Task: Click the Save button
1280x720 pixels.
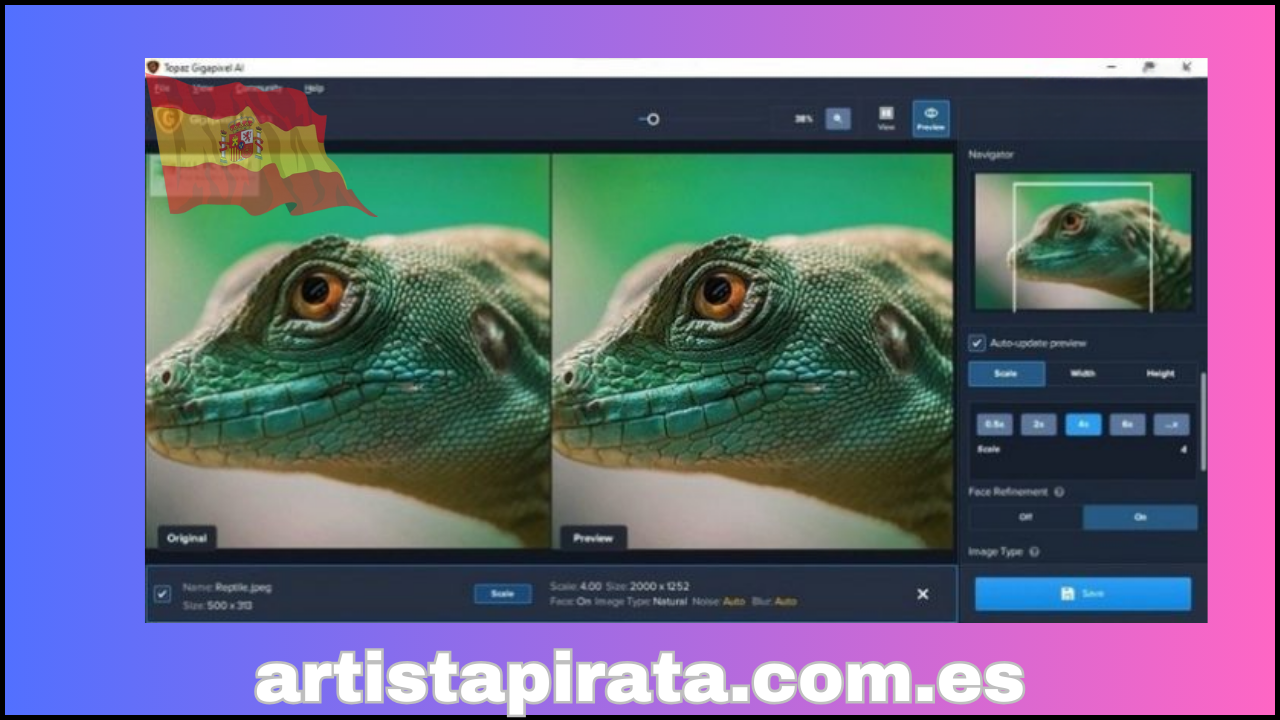Action: point(1083,594)
